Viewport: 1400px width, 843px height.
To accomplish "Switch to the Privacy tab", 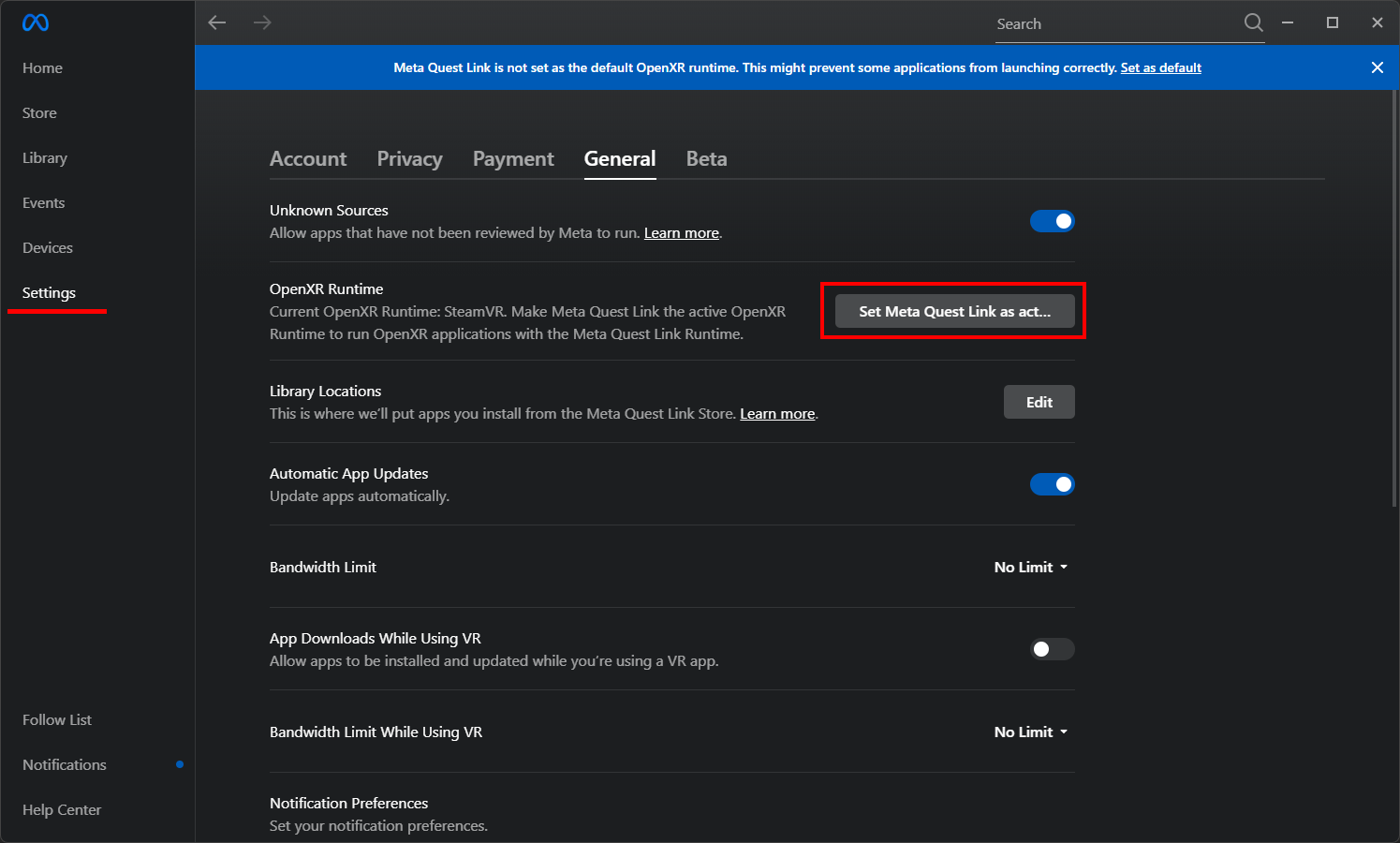I will (409, 158).
